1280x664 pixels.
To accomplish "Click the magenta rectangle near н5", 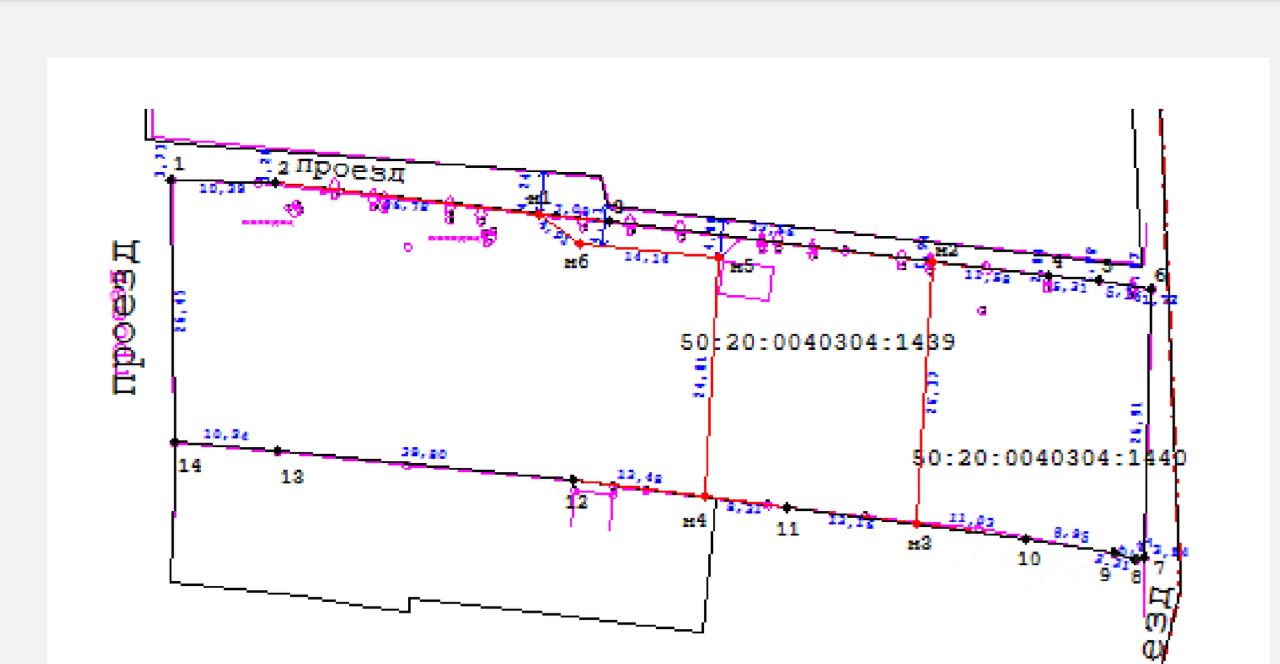I will click(x=747, y=280).
